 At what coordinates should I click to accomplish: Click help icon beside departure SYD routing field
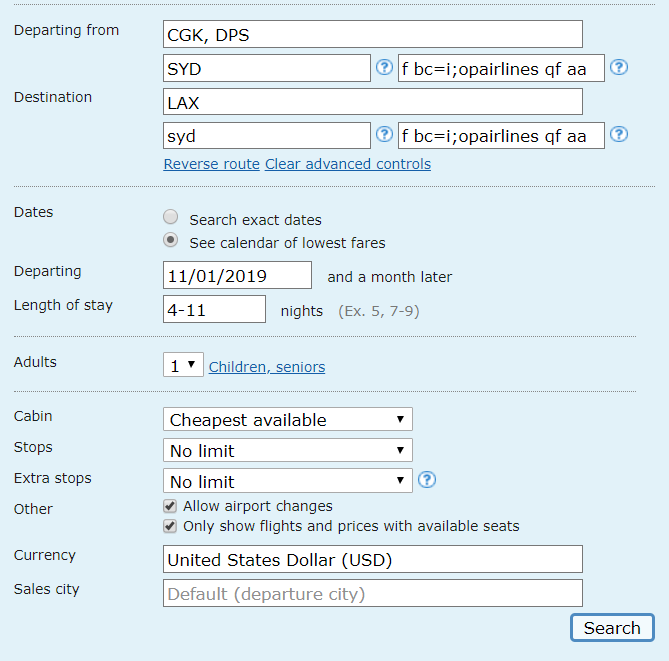383,68
